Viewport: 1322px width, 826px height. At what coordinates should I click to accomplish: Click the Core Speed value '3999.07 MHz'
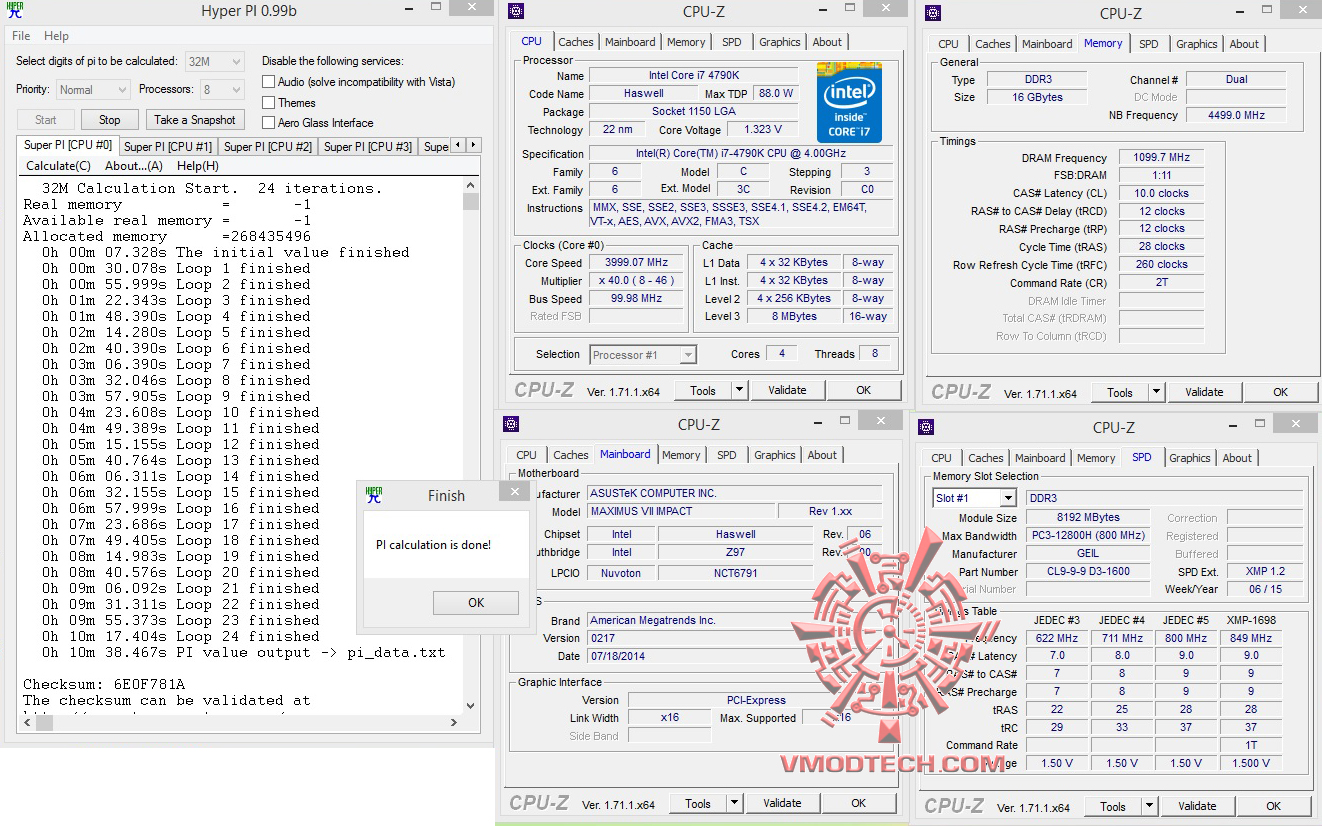[636, 262]
